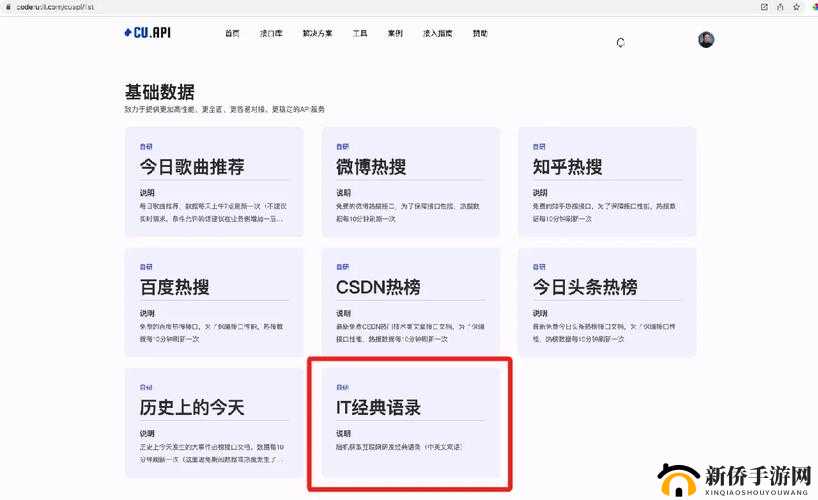Open the user avatar profile menu
This screenshot has height=500, width=818.
706,40
